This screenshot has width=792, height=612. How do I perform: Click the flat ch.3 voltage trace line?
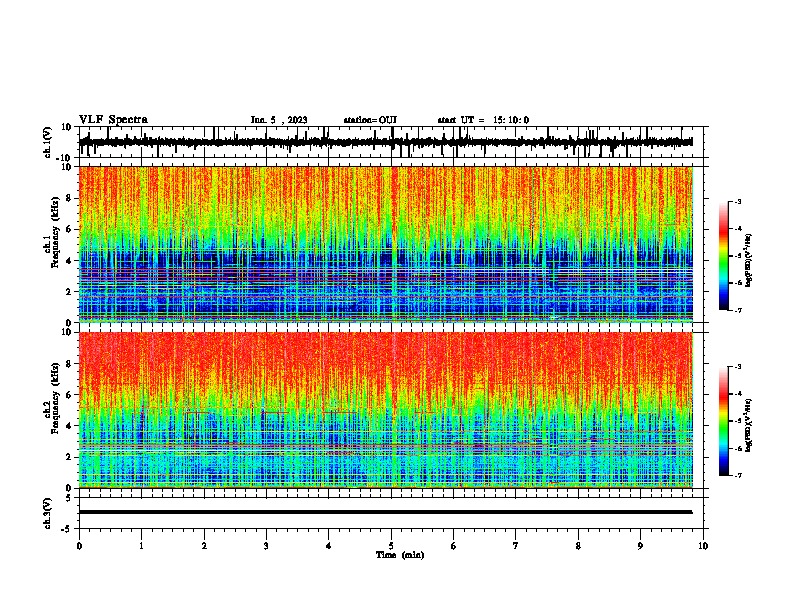(386, 512)
